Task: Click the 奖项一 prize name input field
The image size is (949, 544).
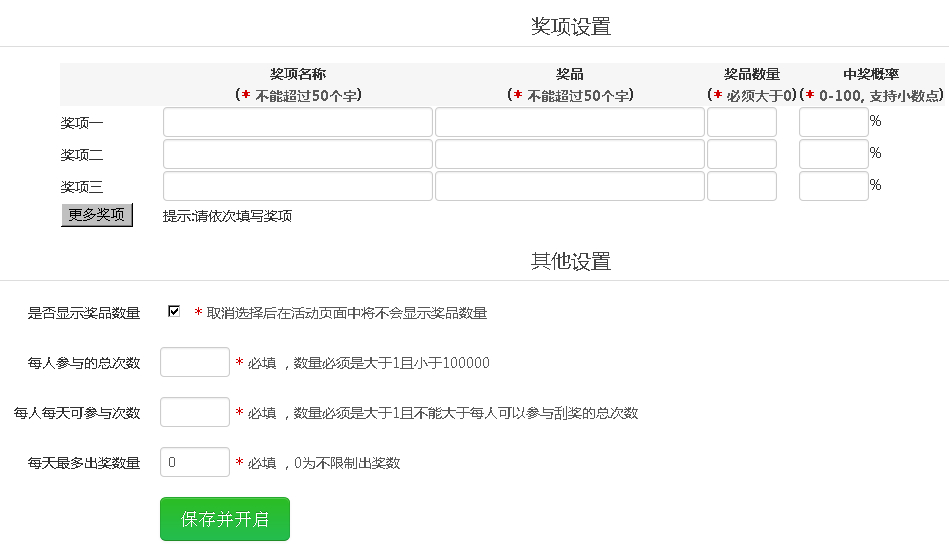Action: click(x=297, y=123)
